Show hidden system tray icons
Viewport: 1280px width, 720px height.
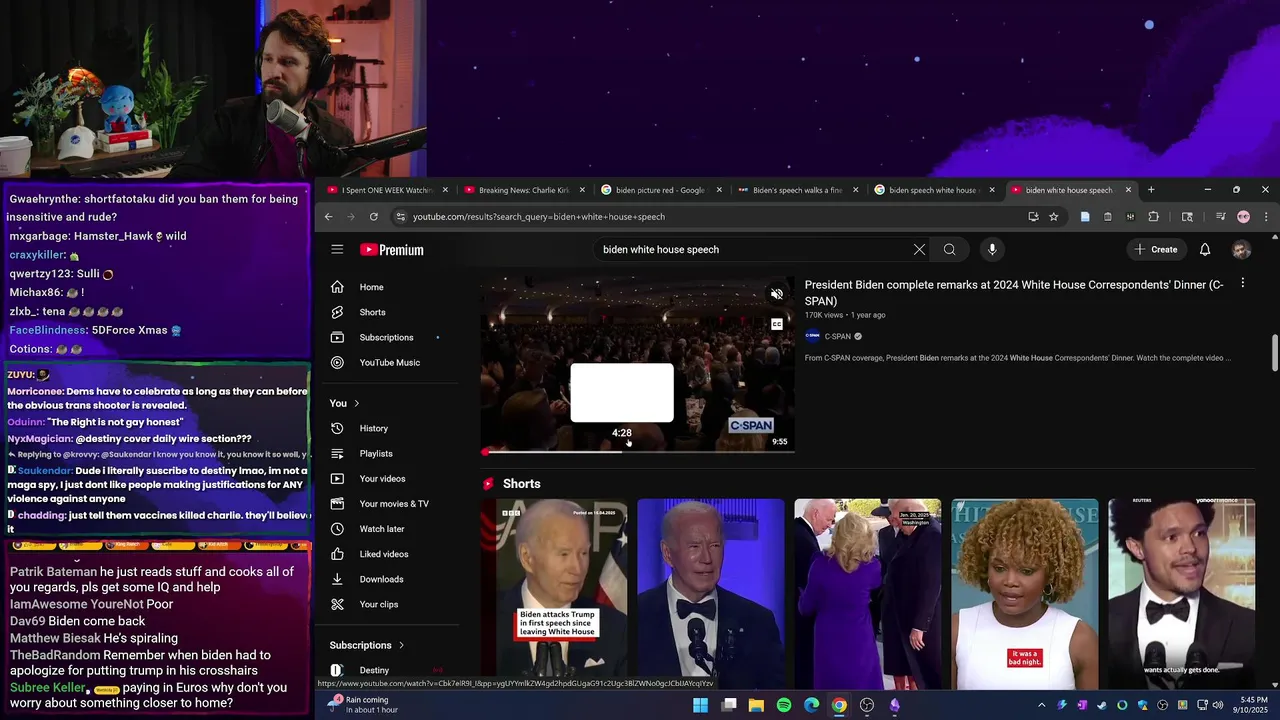tap(1042, 705)
